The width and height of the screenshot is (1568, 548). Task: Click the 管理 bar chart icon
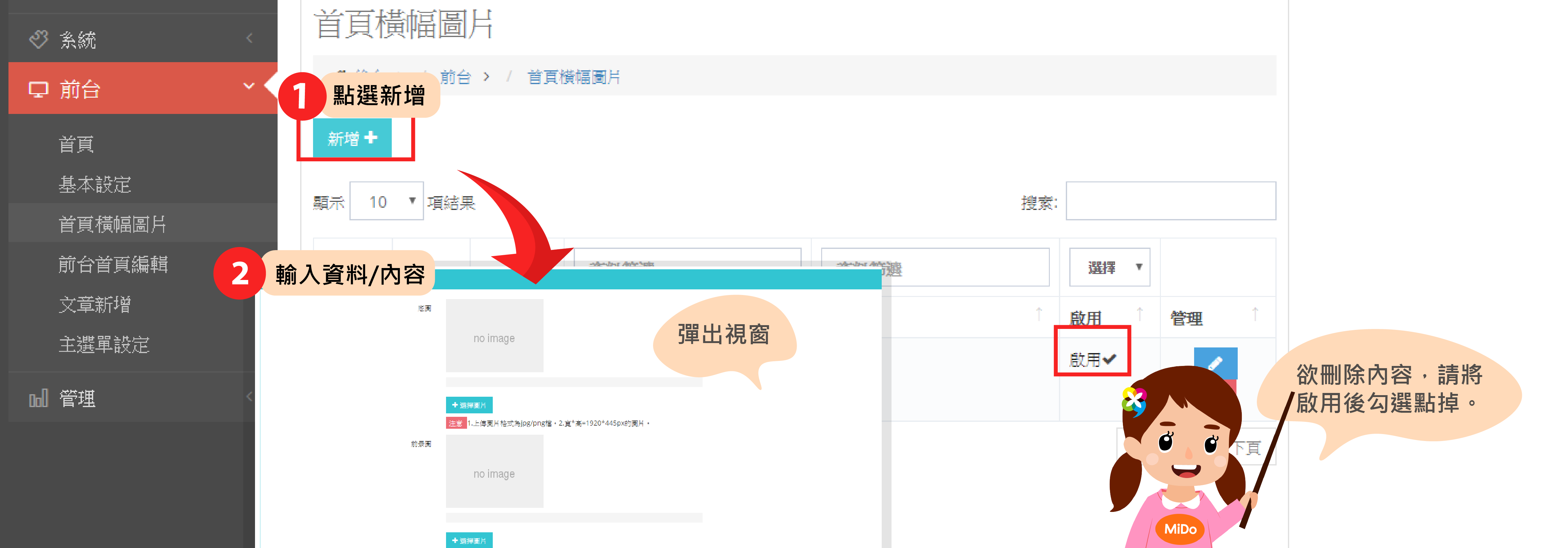pos(38,399)
